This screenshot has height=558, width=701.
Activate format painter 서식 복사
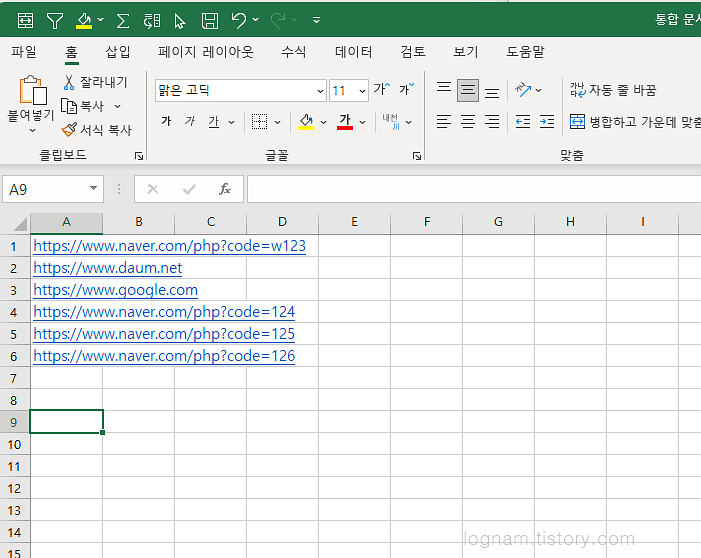coord(97,130)
